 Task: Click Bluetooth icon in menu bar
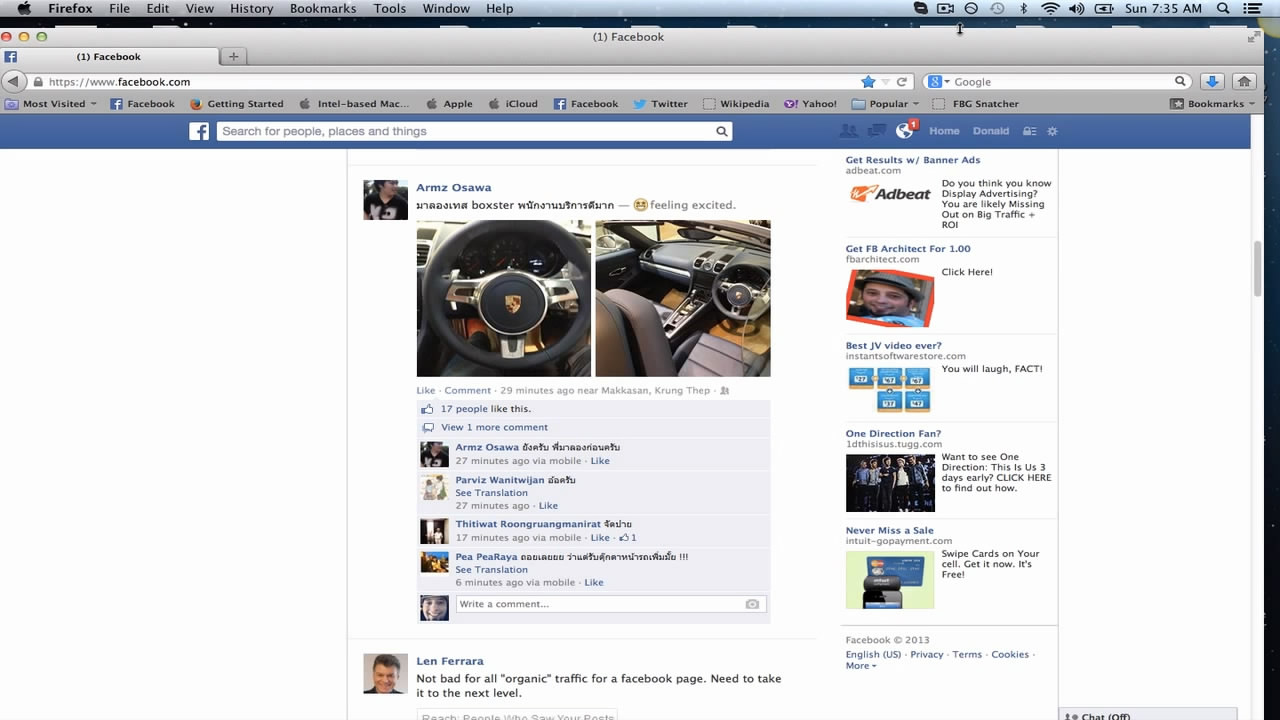(x=1023, y=8)
